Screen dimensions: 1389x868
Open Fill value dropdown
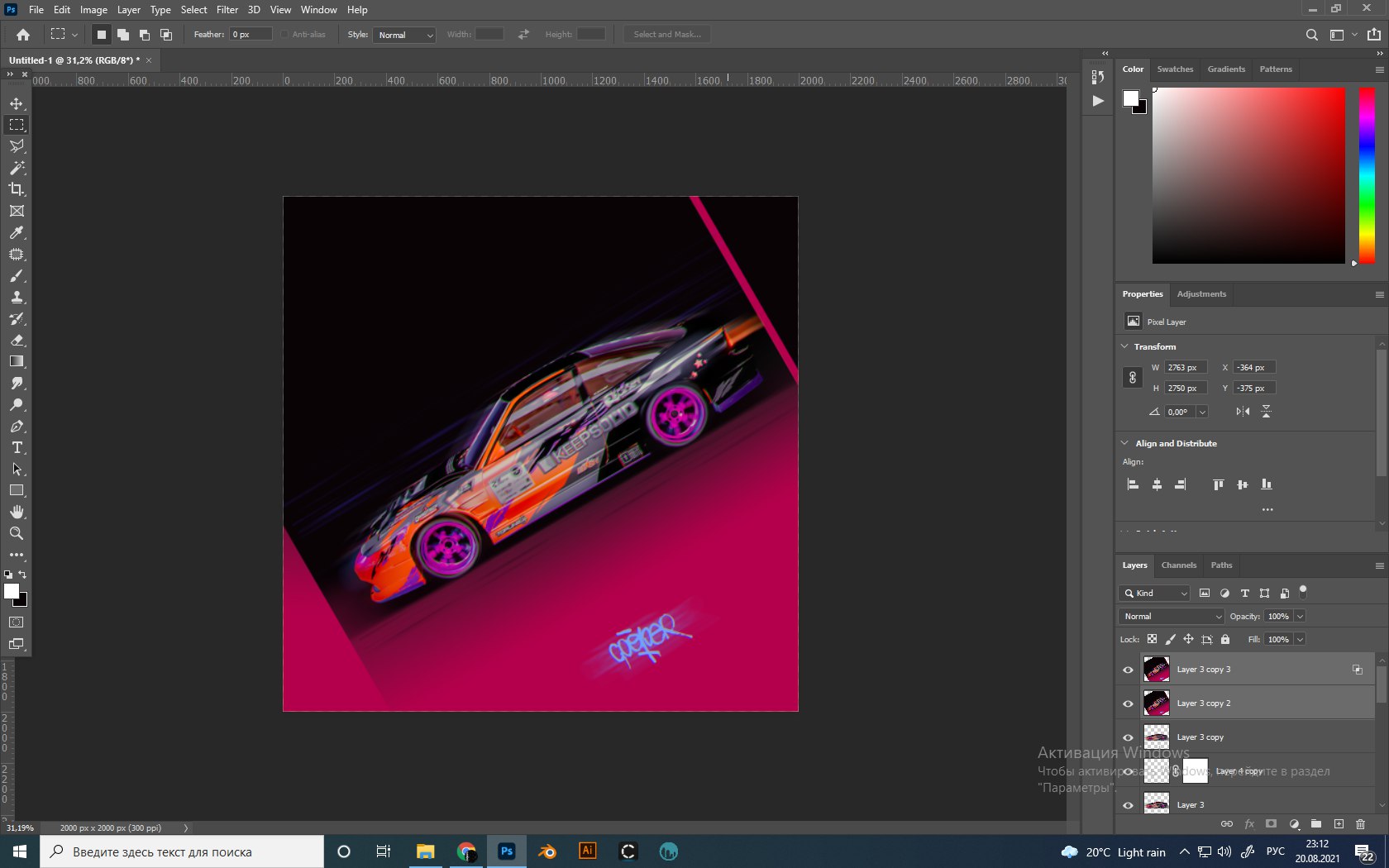click(x=1300, y=639)
